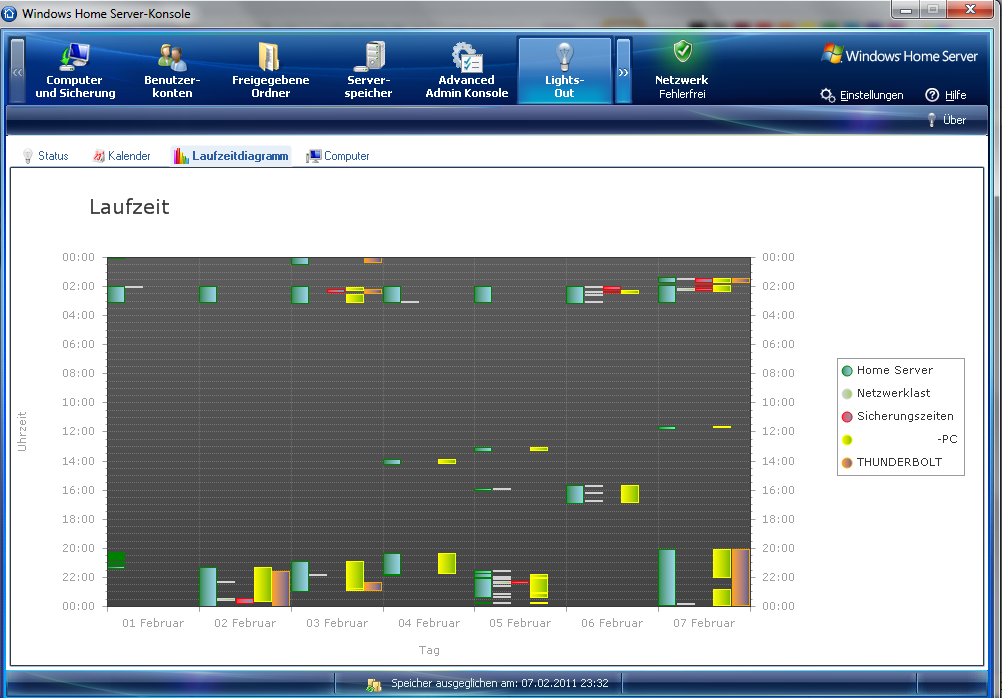Viewport: 1002px width, 698px height.
Task: Select the Laufzeitdiagramm tab
Action: [x=231, y=156]
